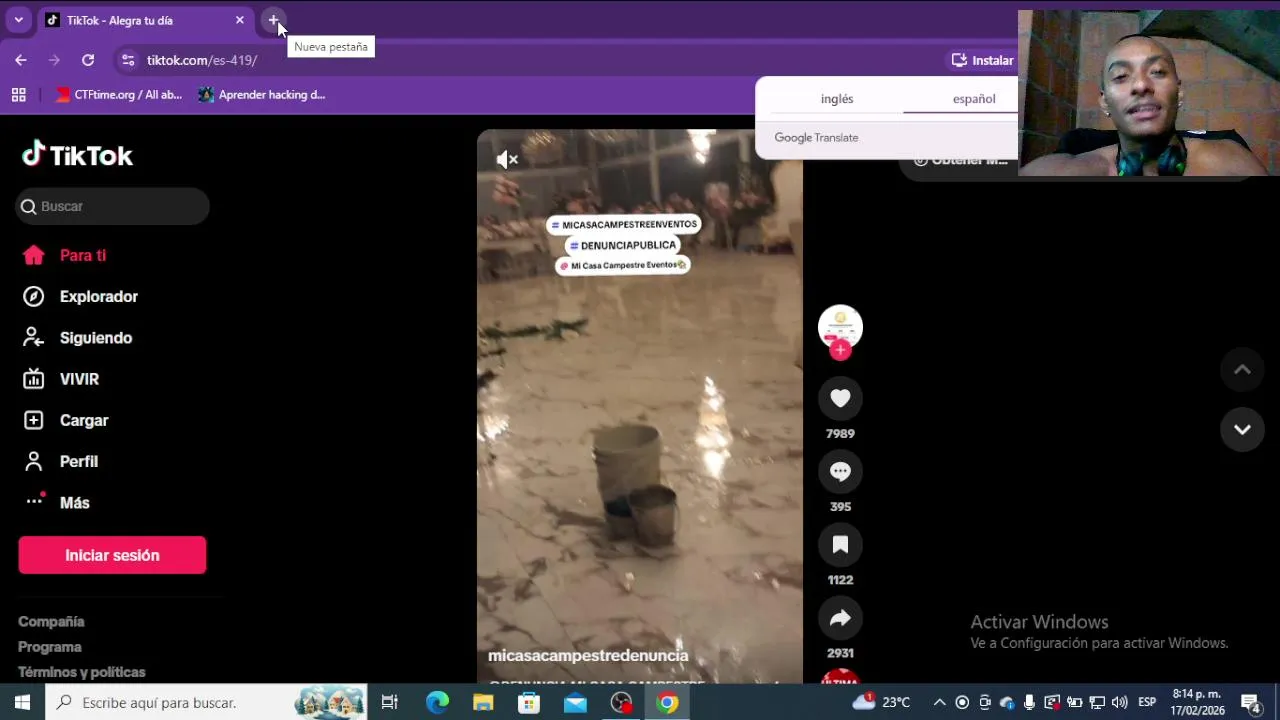Open the Windows Start menu
The height and width of the screenshot is (720, 1280).
pos(22,702)
